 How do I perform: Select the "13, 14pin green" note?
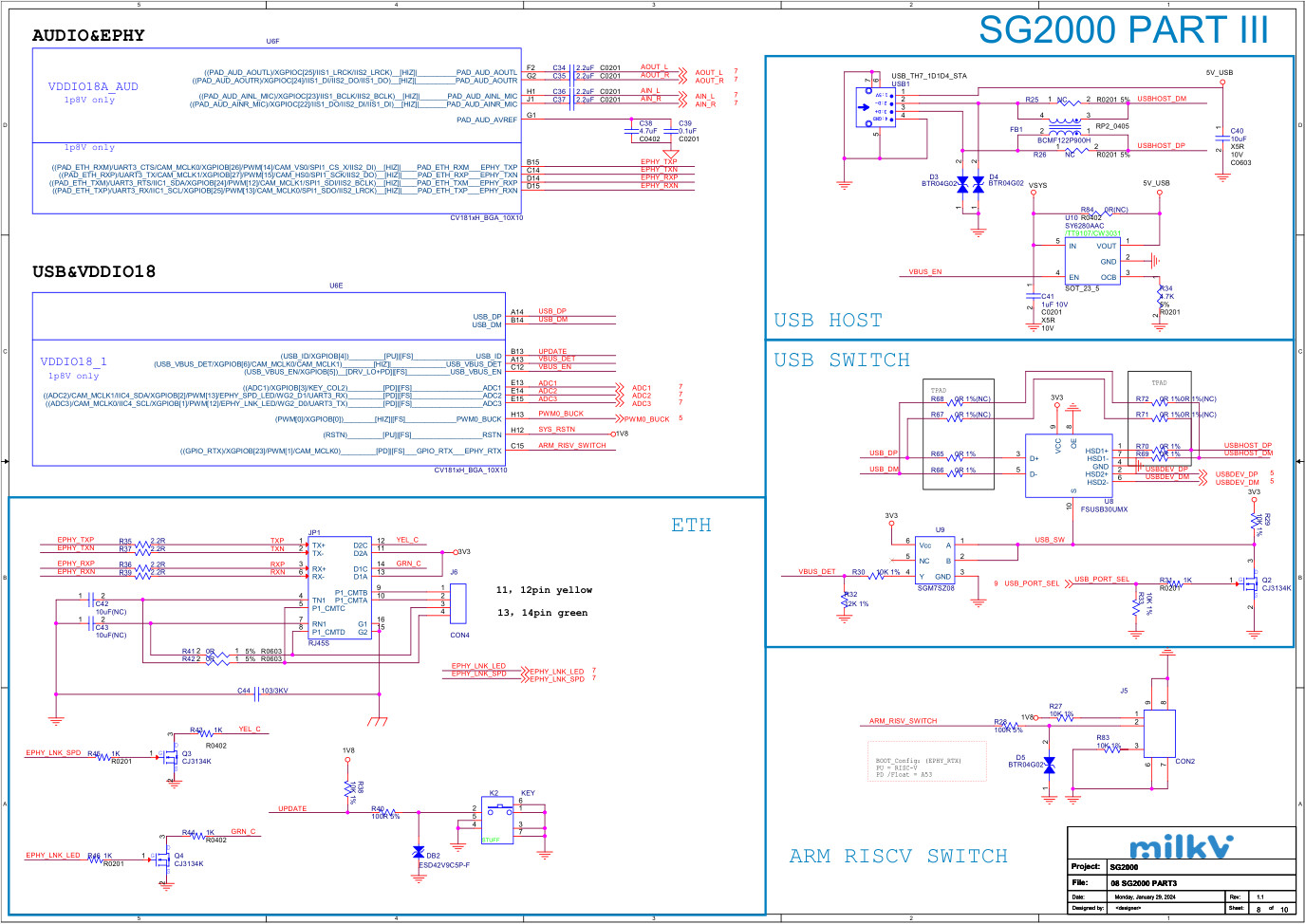coord(542,613)
